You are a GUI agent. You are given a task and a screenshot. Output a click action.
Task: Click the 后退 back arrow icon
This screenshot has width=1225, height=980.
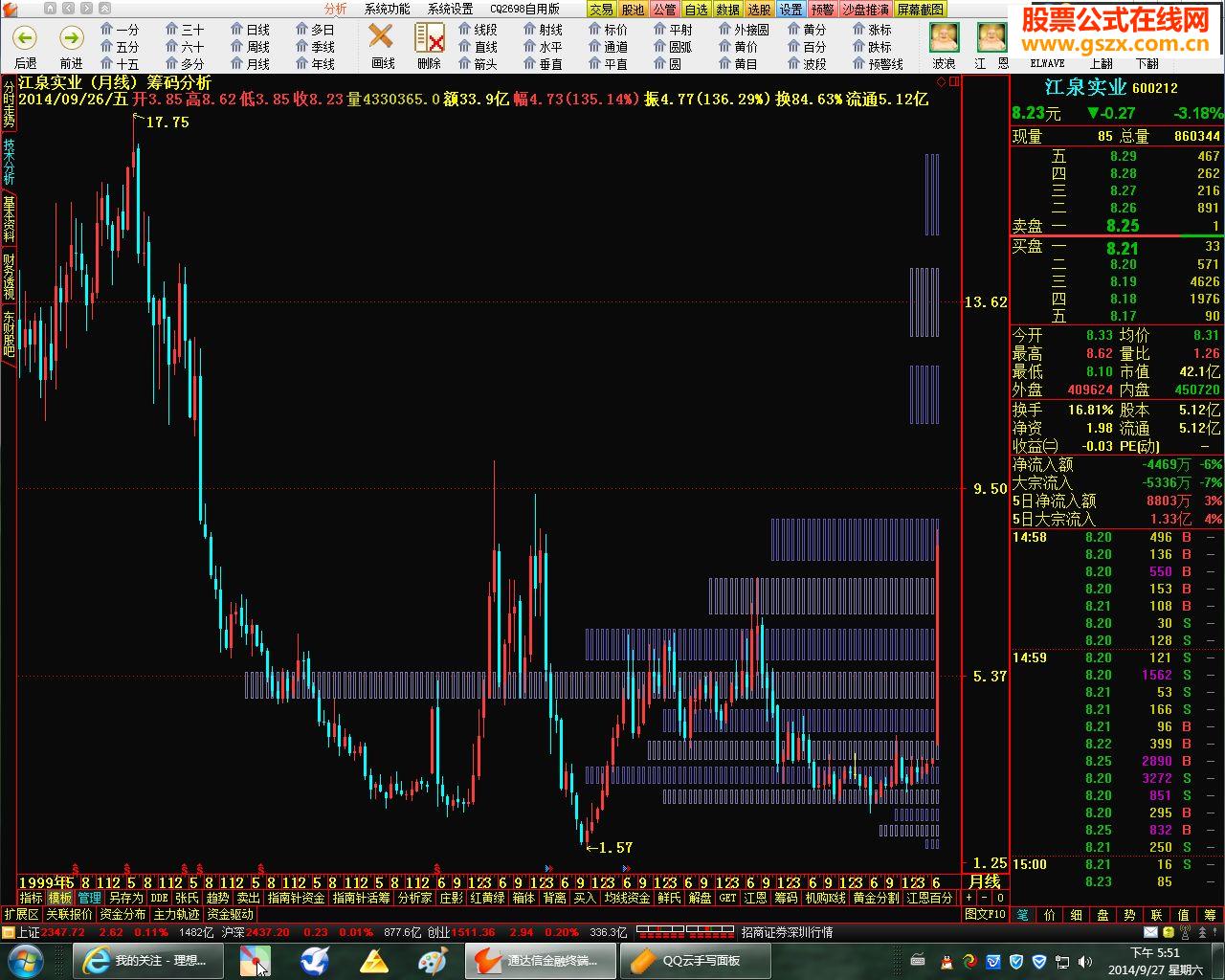pyautogui.click(x=25, y=38)
